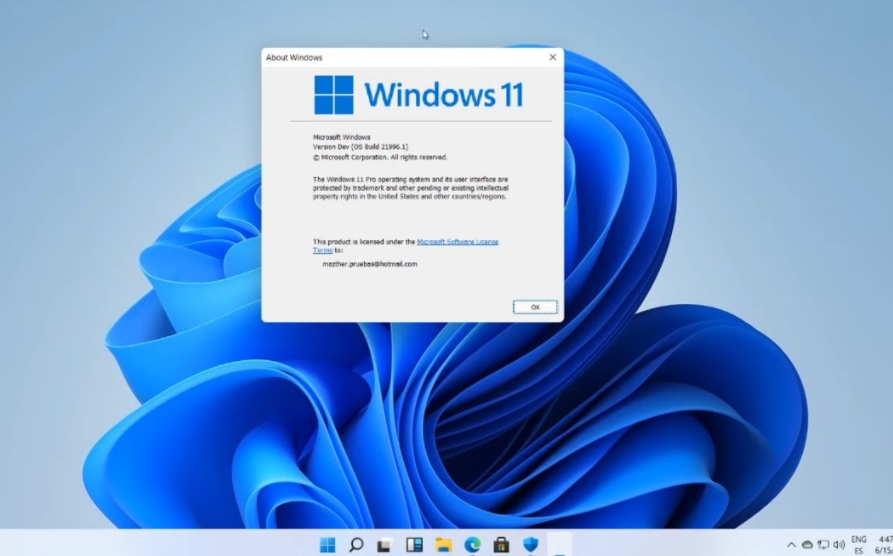This screenshot has width=893, height=556.
Task: Click OK in About Windows dialog
Action: [535, 307]
